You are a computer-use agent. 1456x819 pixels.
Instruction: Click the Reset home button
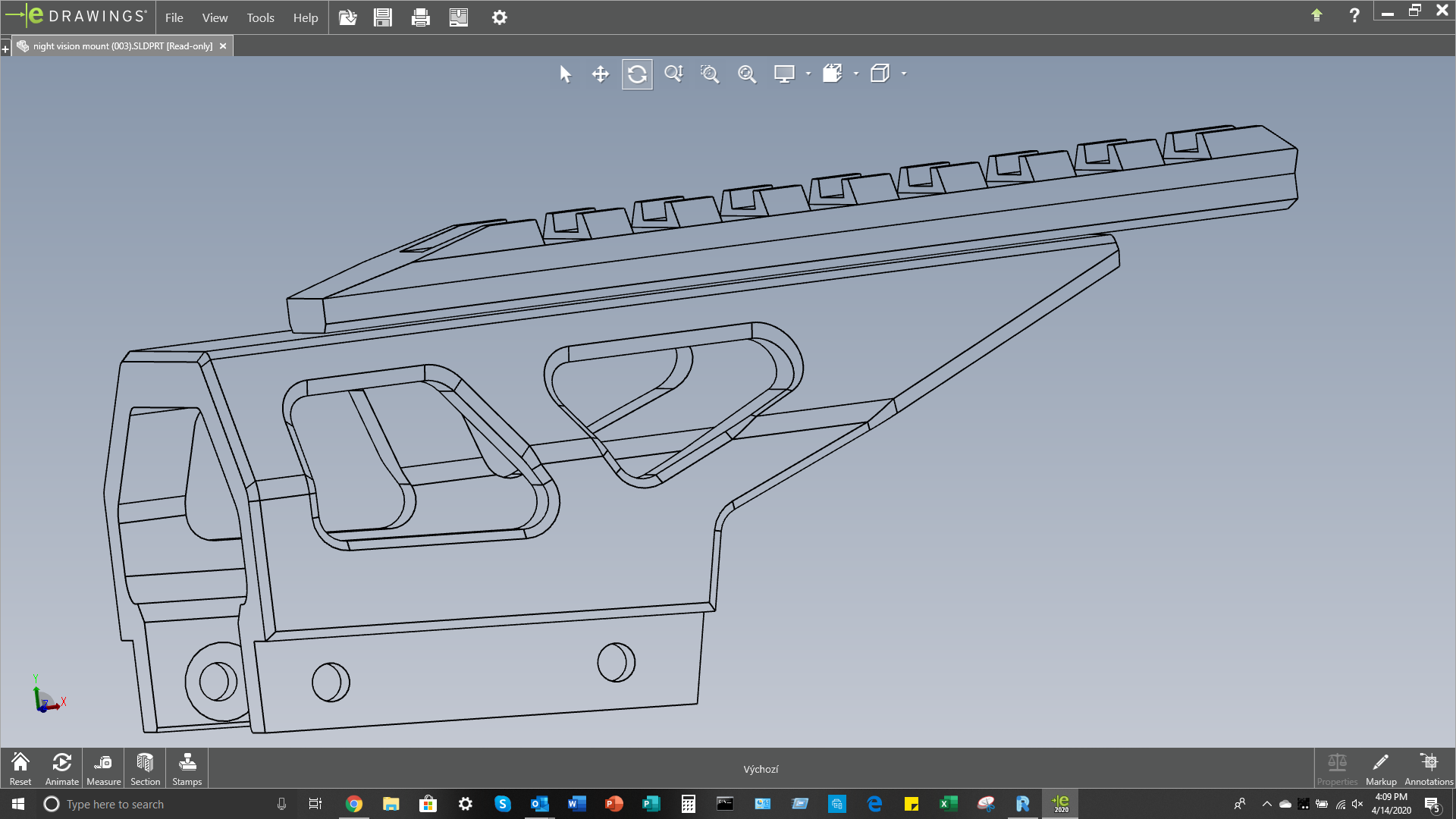[20, 768]
